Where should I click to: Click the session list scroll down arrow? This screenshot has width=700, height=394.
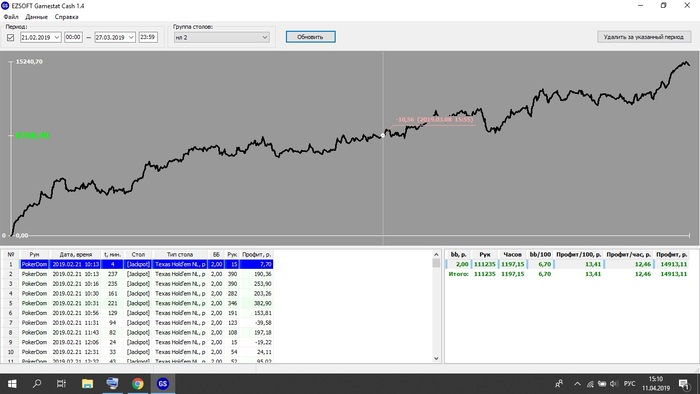[436, 358]
